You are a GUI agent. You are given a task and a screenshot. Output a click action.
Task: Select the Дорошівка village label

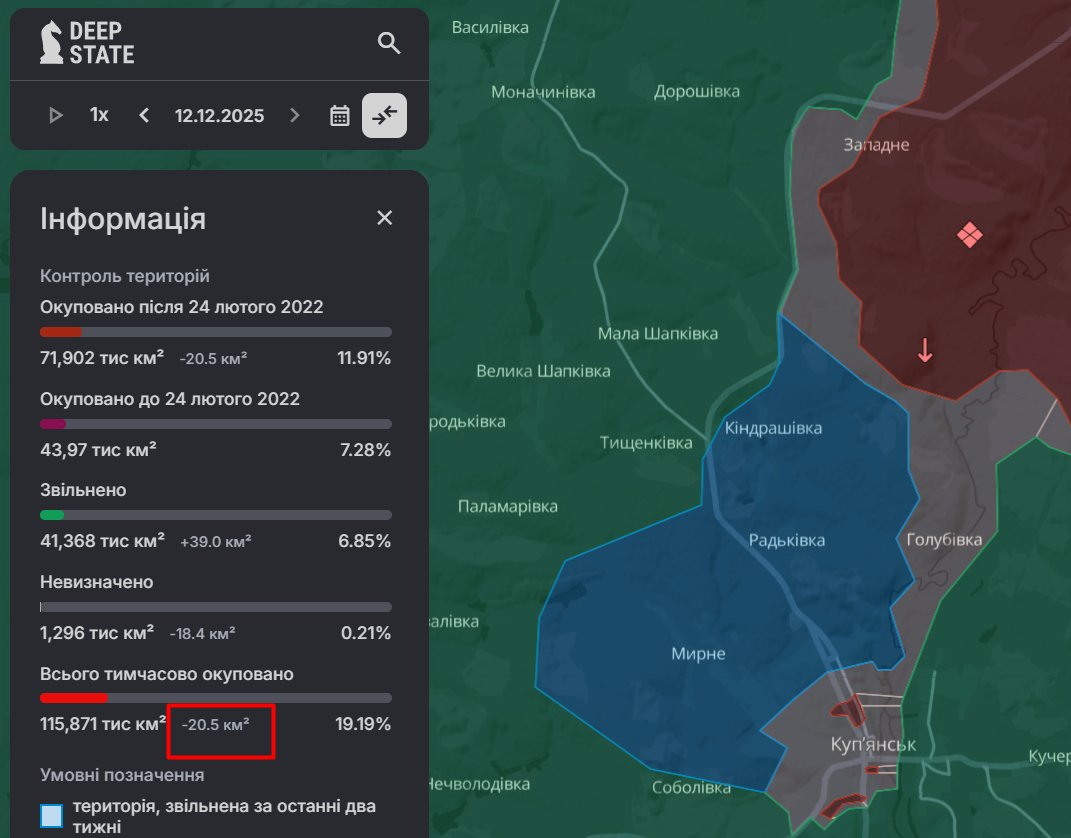(x=697, y=92)
